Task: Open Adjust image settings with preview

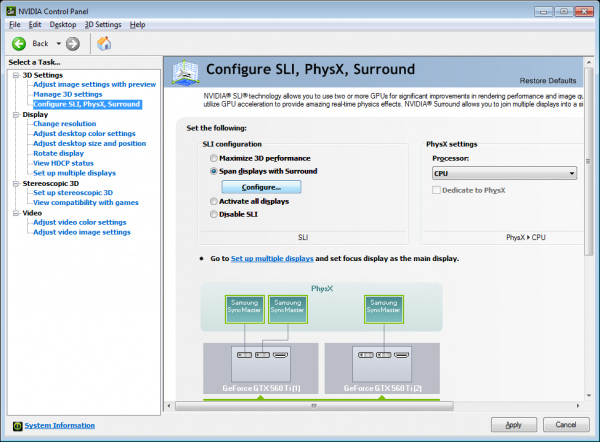Action: pyautogui.click(x=95, y=85)
